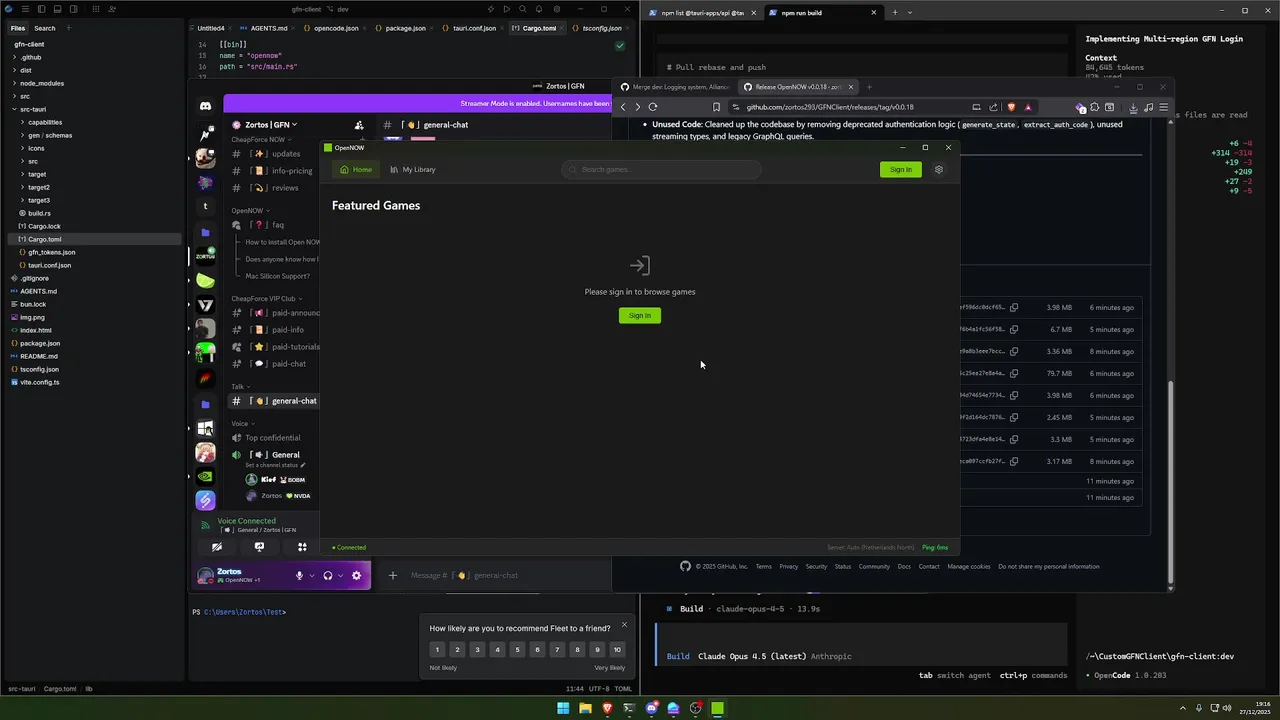
Task: Share your screen in Discord voice panel
Action: pos(259,547)
